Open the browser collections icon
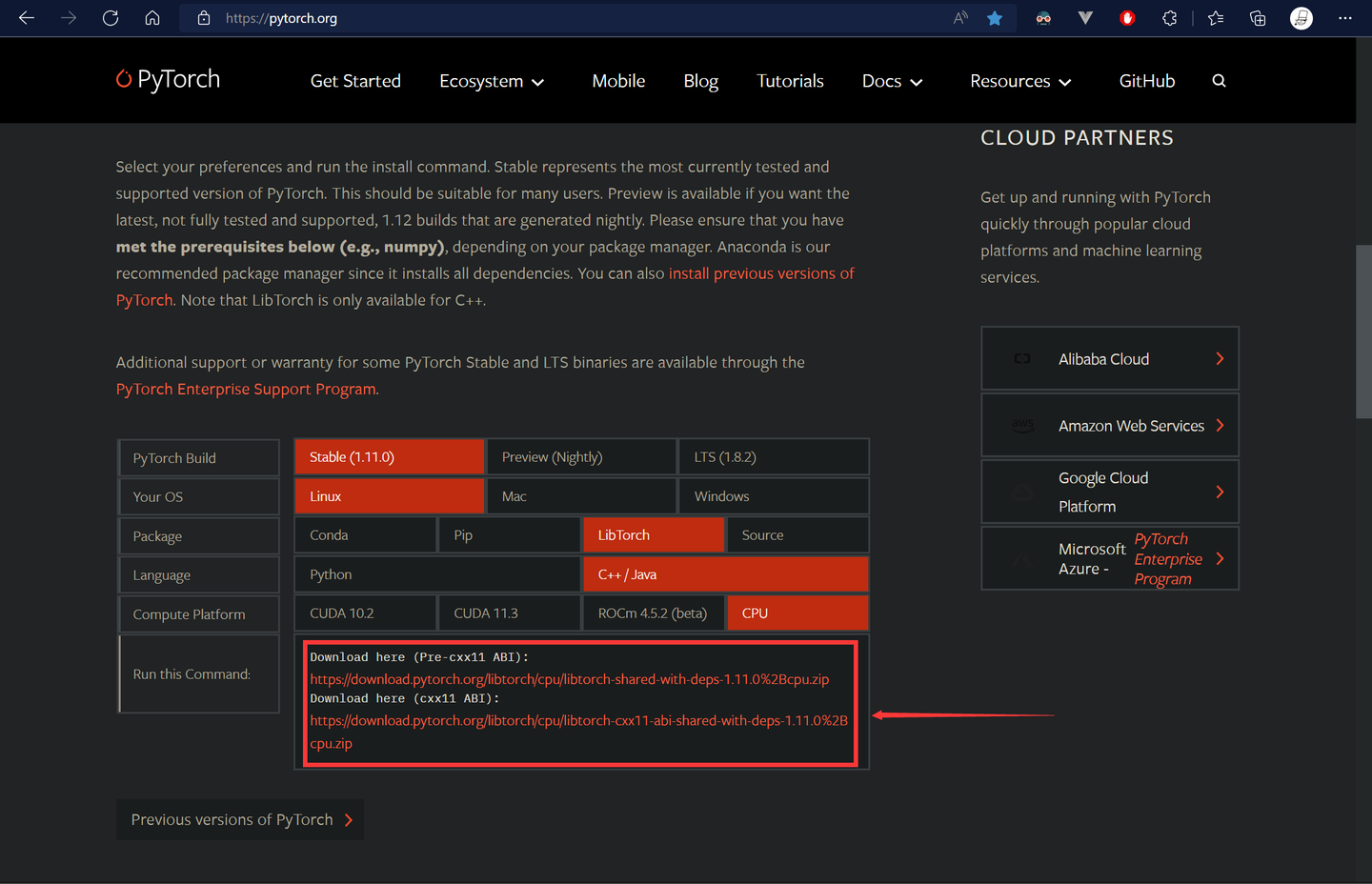Viewport: 1372px width, 884px height. tap(1258, 18)
